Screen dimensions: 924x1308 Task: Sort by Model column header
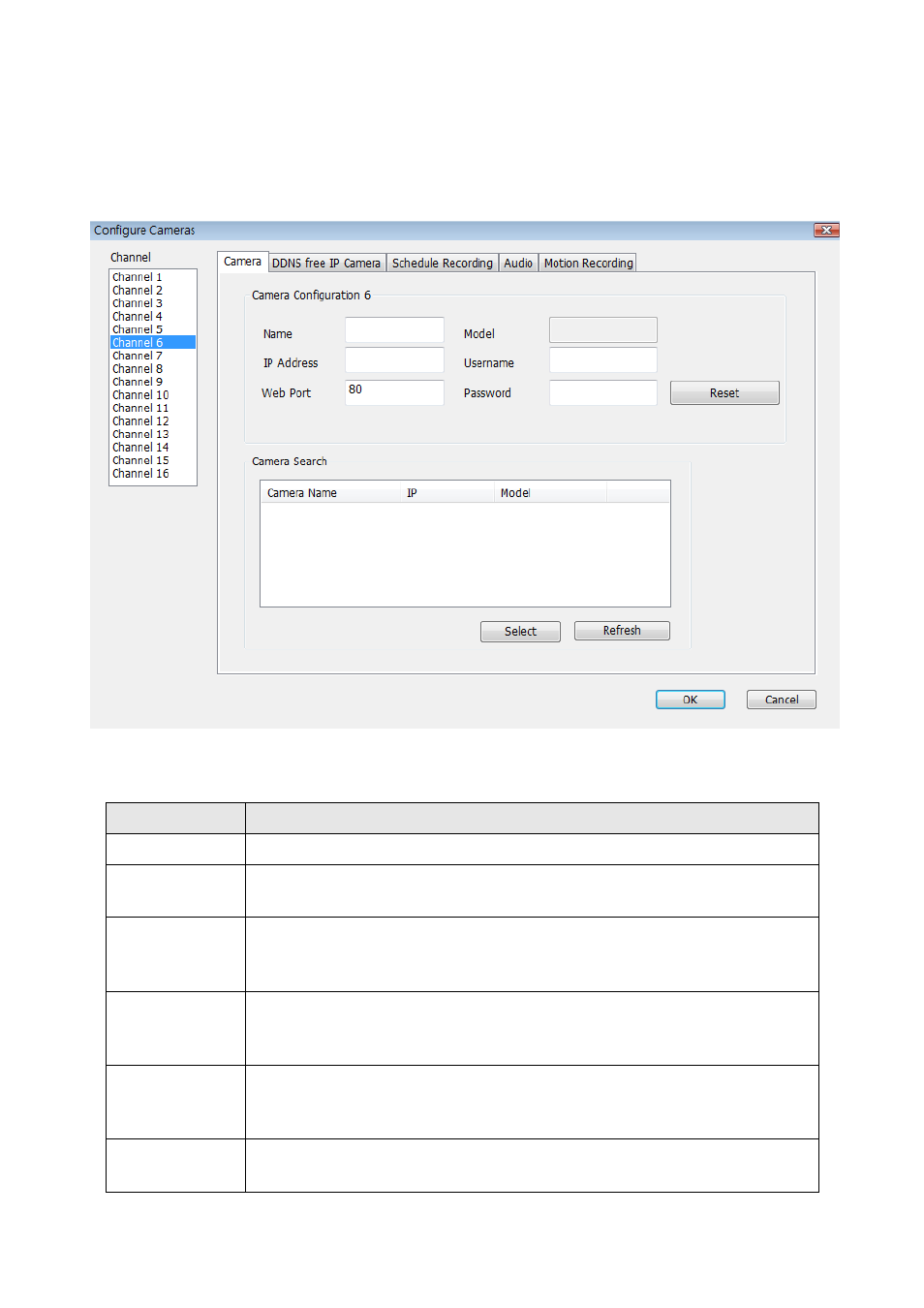pyautogui.click(x=550, y=493)
